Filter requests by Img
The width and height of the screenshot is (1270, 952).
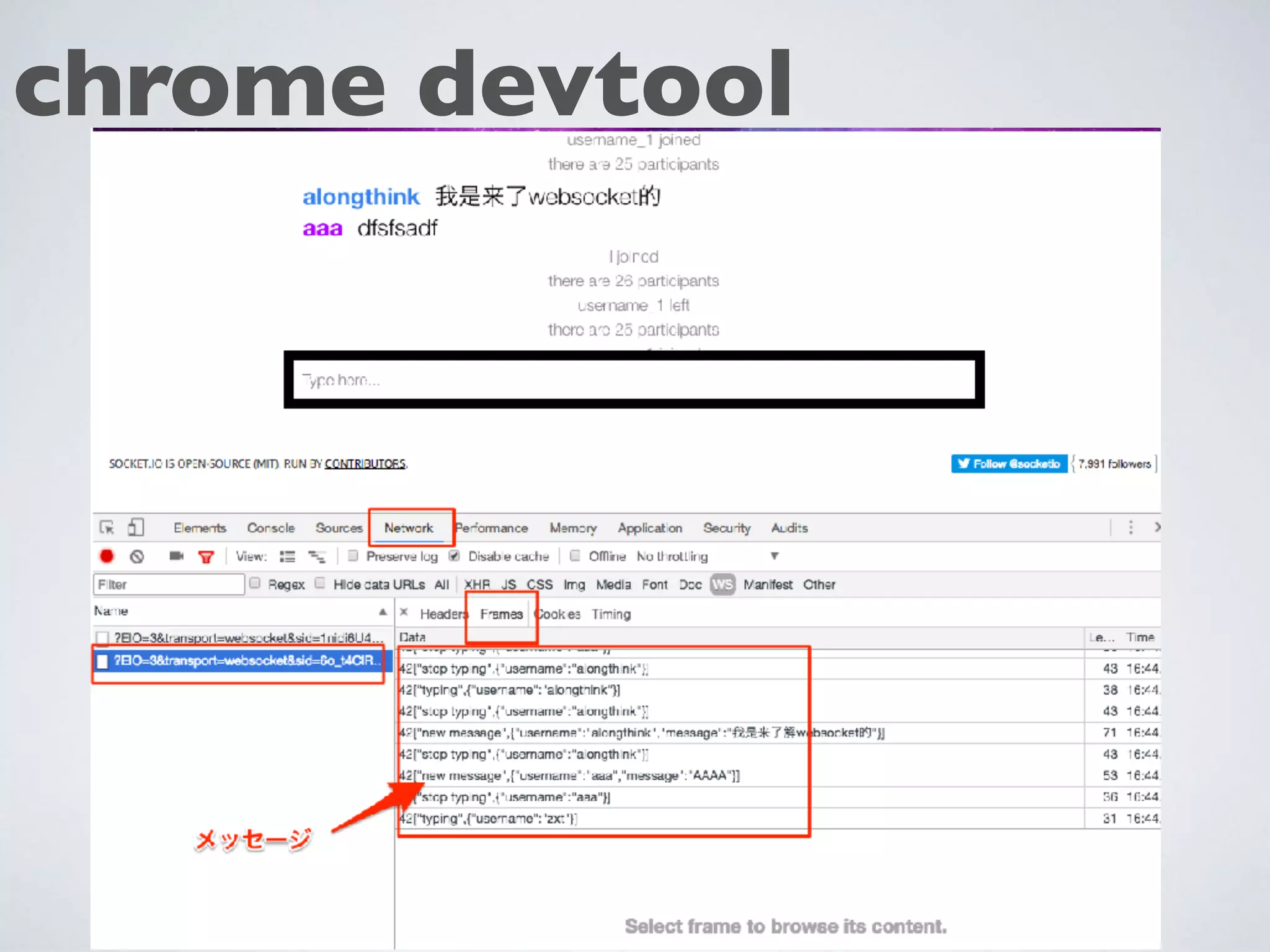574,584
